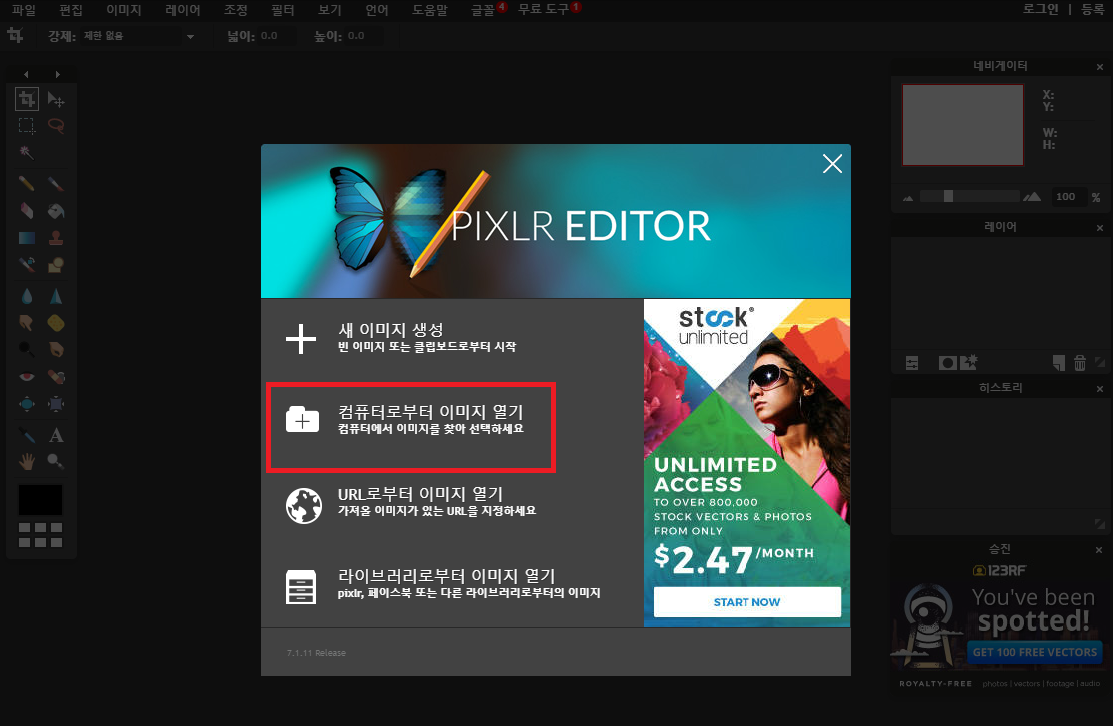Click the navigator zoom-in large mountain icon
The height and width of the screenshot is (726, 1113).
point(1032,197)
